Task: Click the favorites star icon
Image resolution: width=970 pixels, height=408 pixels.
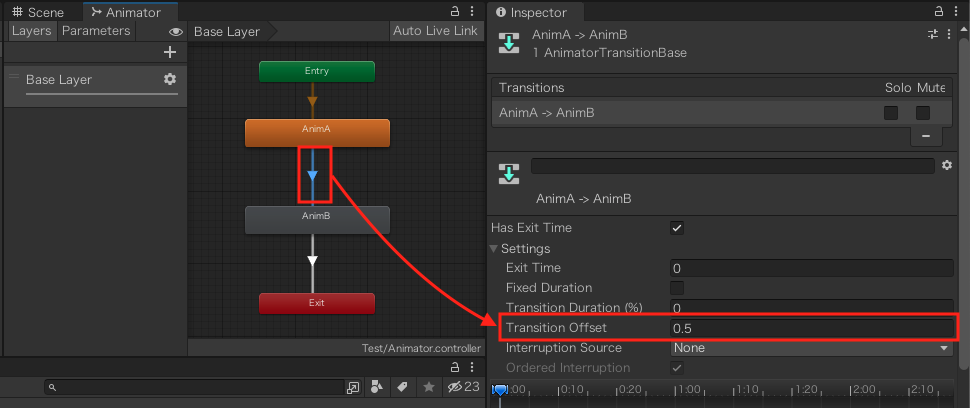Action: pos(429,387)
